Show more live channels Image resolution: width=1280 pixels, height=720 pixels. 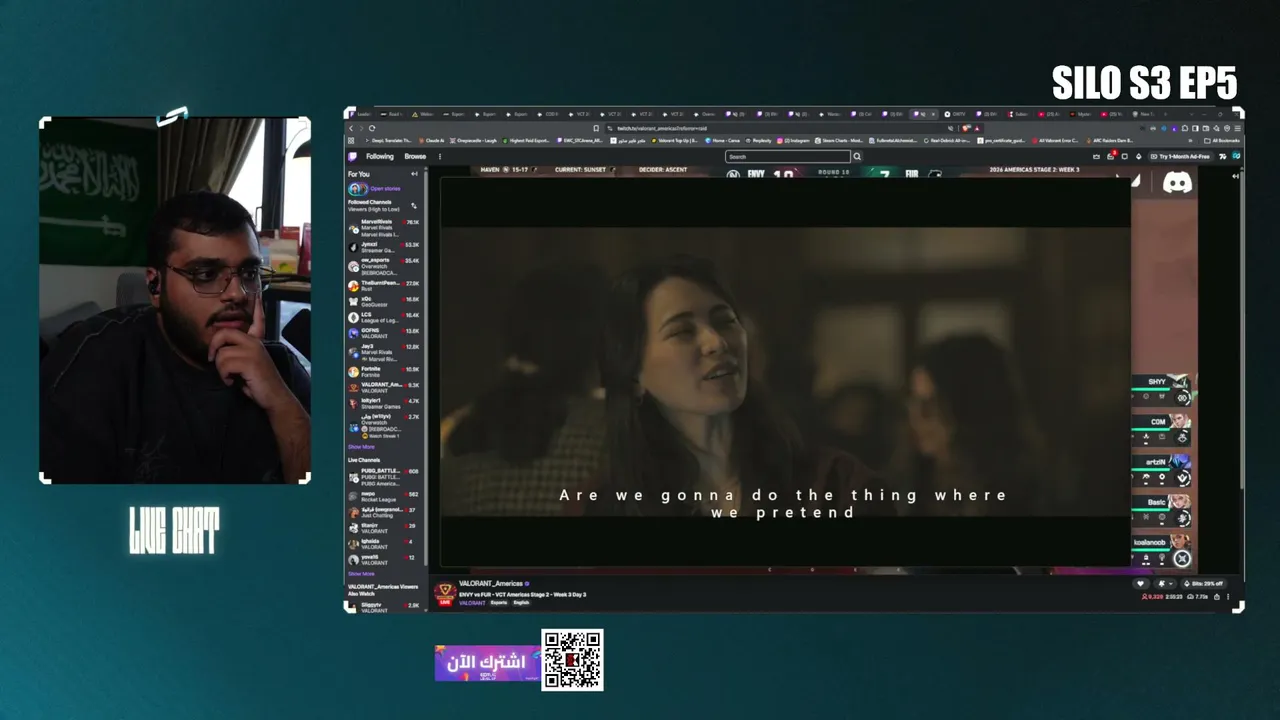(361, 574)
